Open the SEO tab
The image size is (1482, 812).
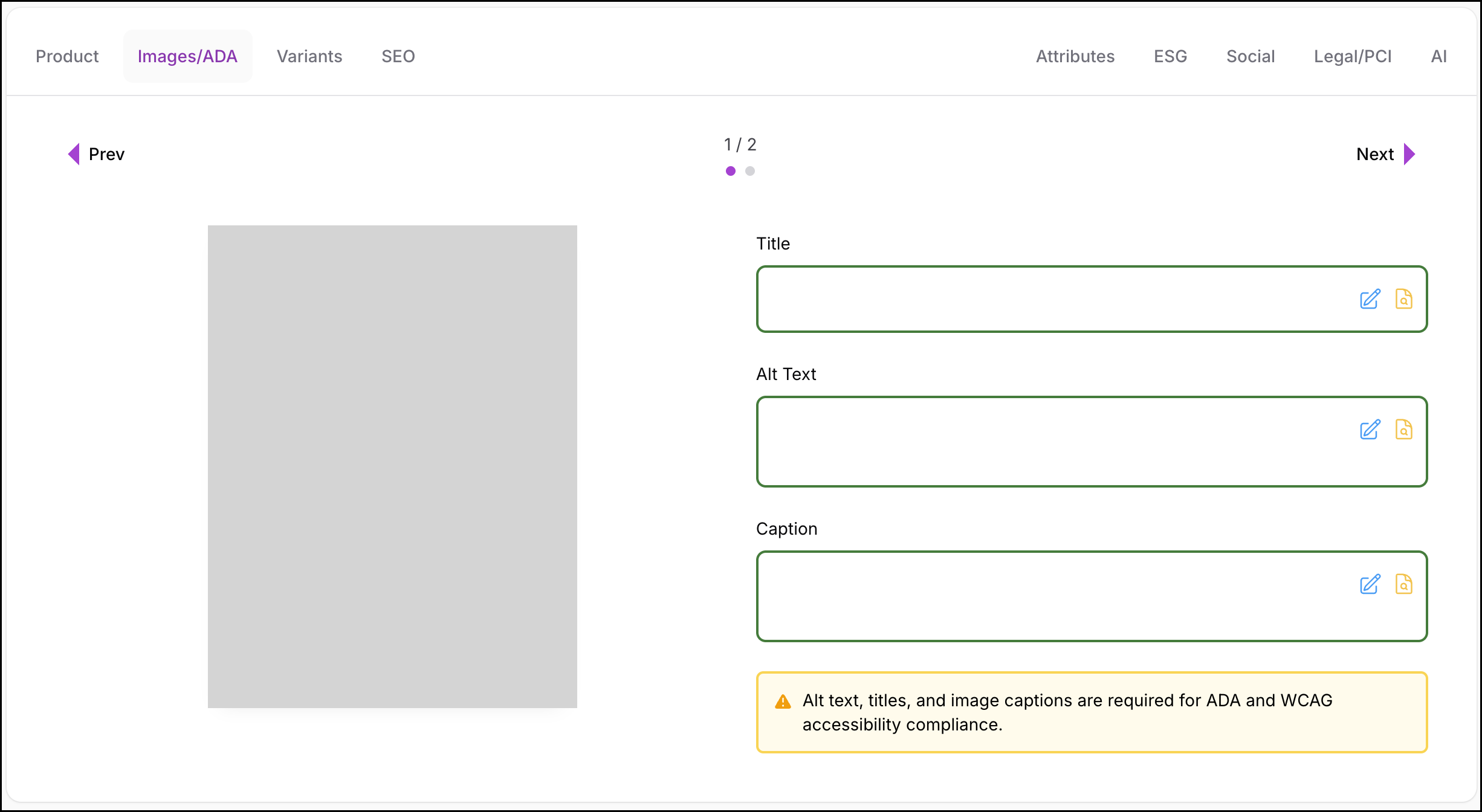coord(398,56)
